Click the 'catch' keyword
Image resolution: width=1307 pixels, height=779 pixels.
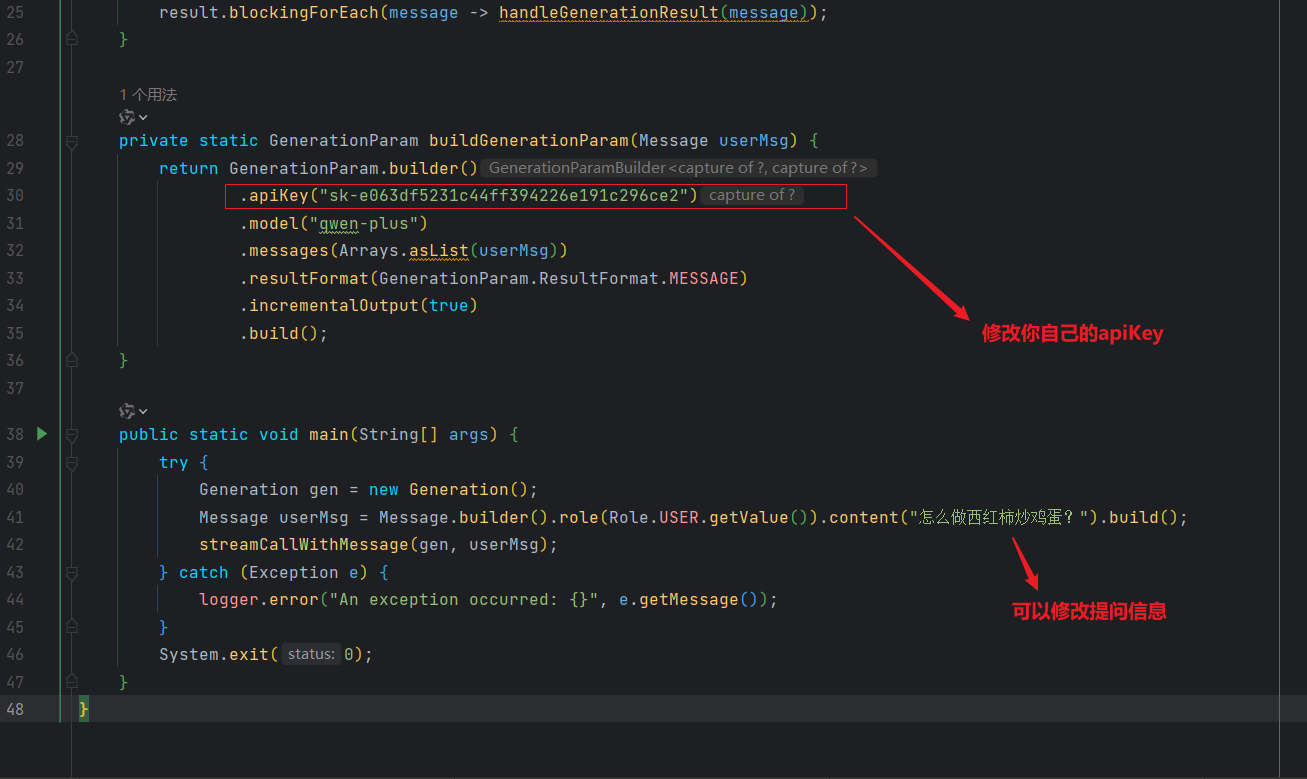tap(204, 572)
